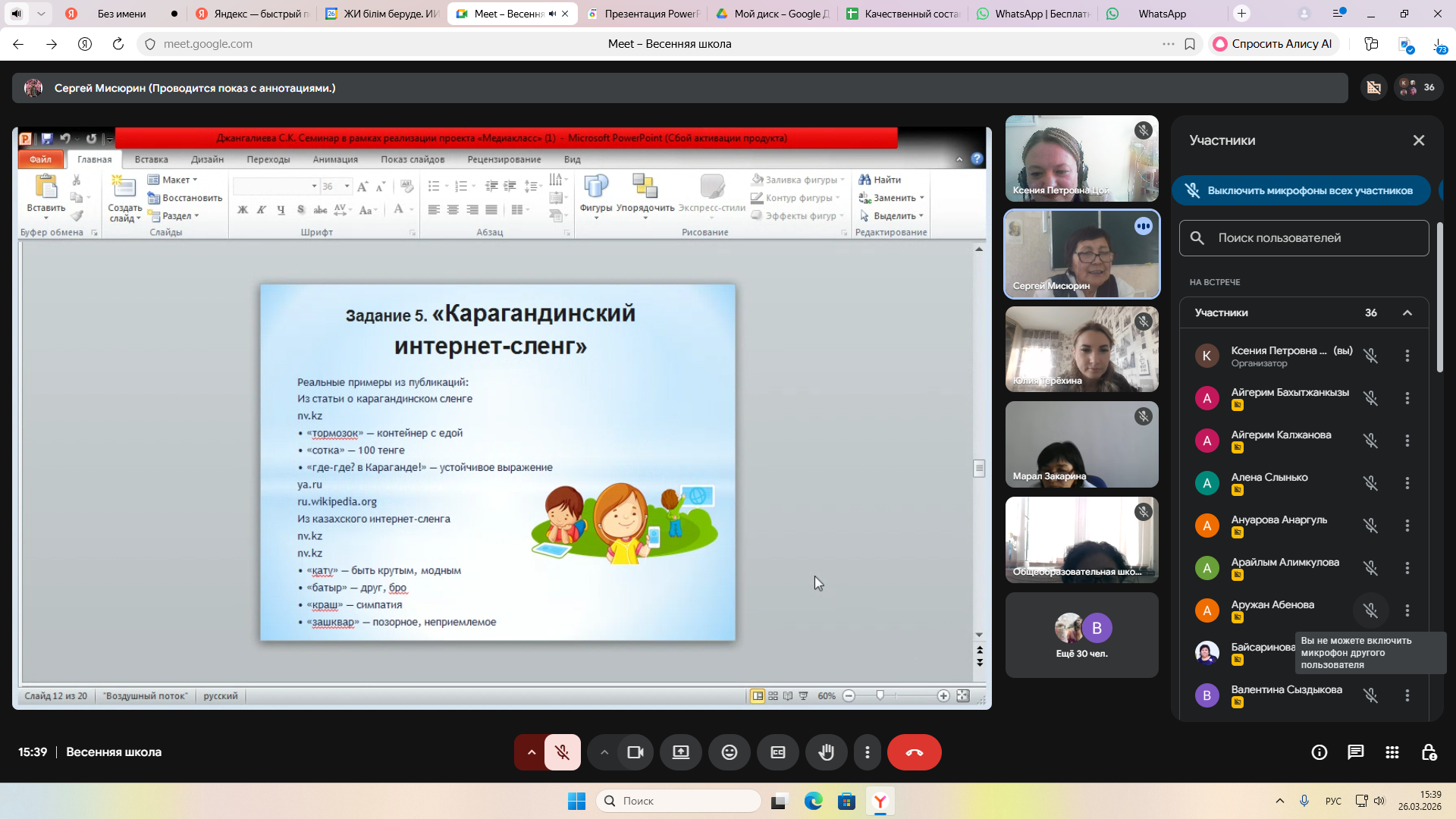Open Yandex browser from taskbar

(880, 801)
